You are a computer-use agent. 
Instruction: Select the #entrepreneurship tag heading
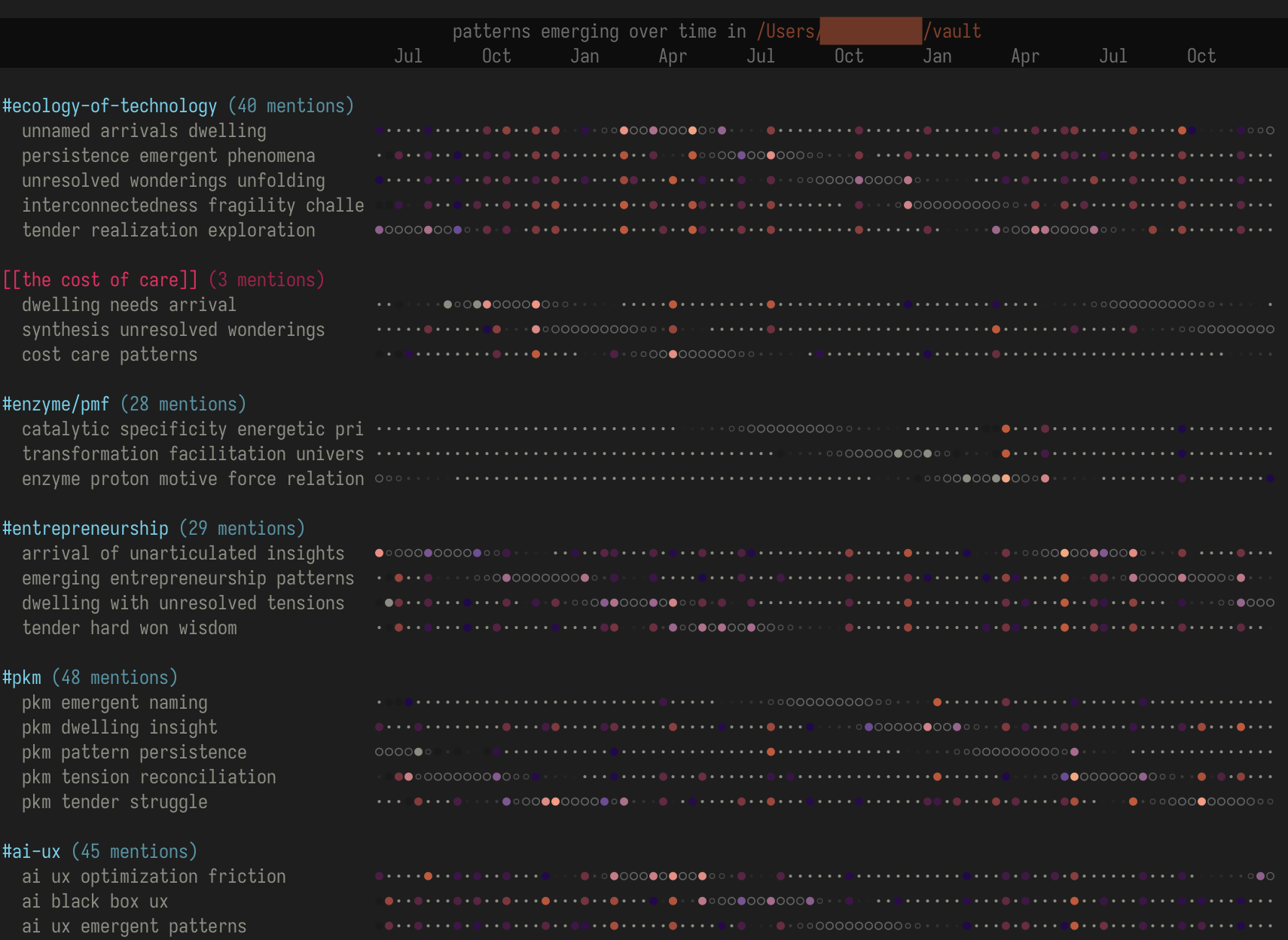pos(85,529)
